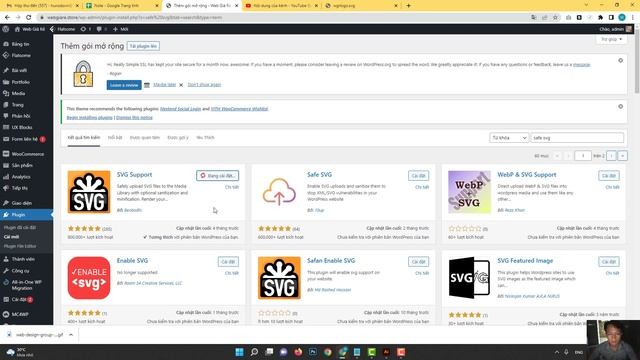Image resolution: width=640 pixels, height=360 pixels.
Task: Open WooCommerce in sidebar
Action: point(27,154)
